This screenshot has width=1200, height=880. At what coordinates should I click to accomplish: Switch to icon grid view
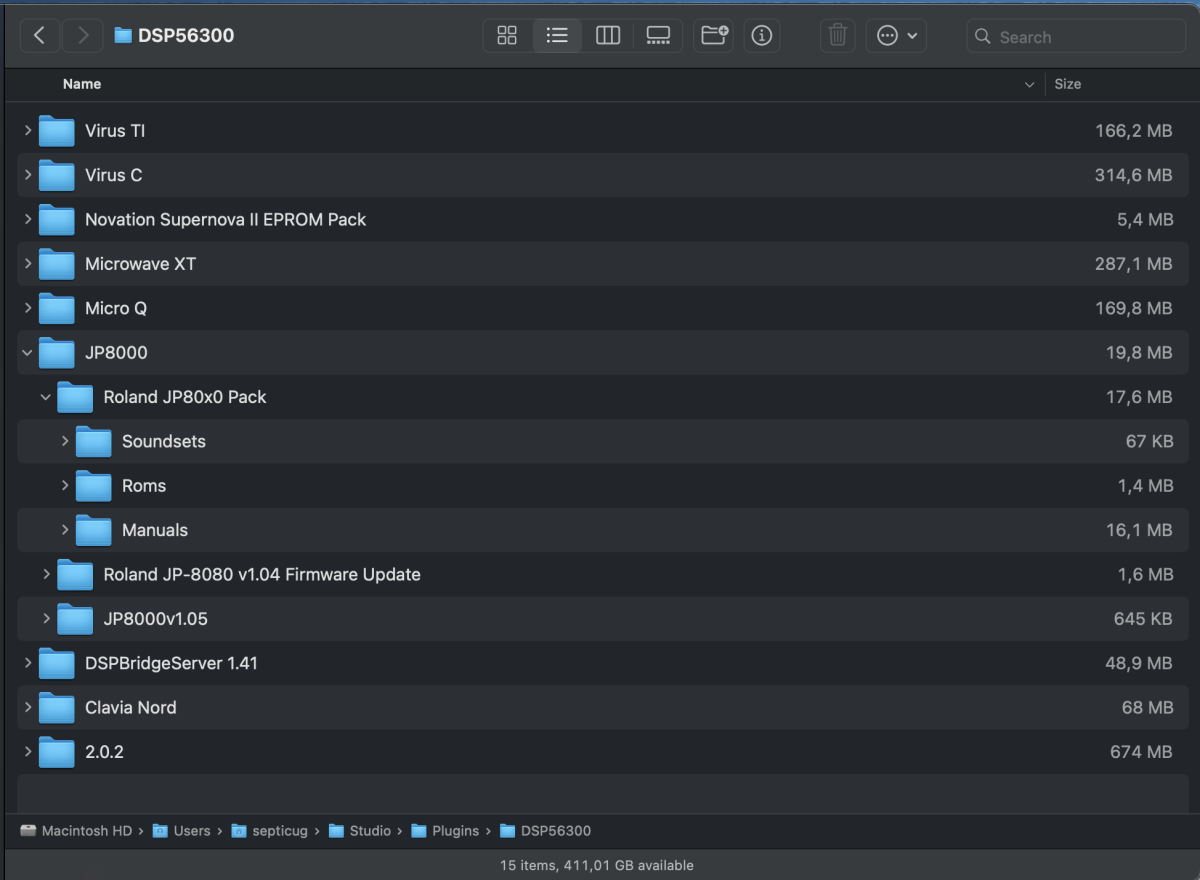pos(507,36)
